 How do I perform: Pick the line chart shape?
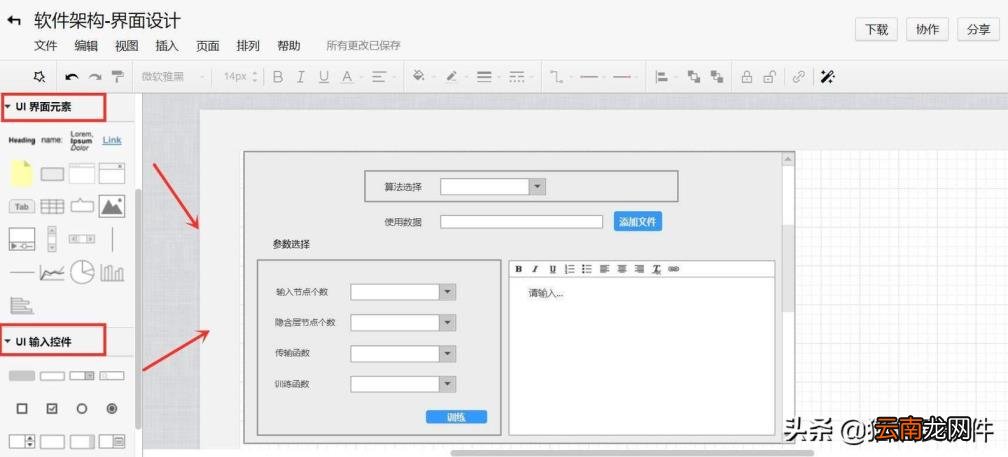coord(52,273)
